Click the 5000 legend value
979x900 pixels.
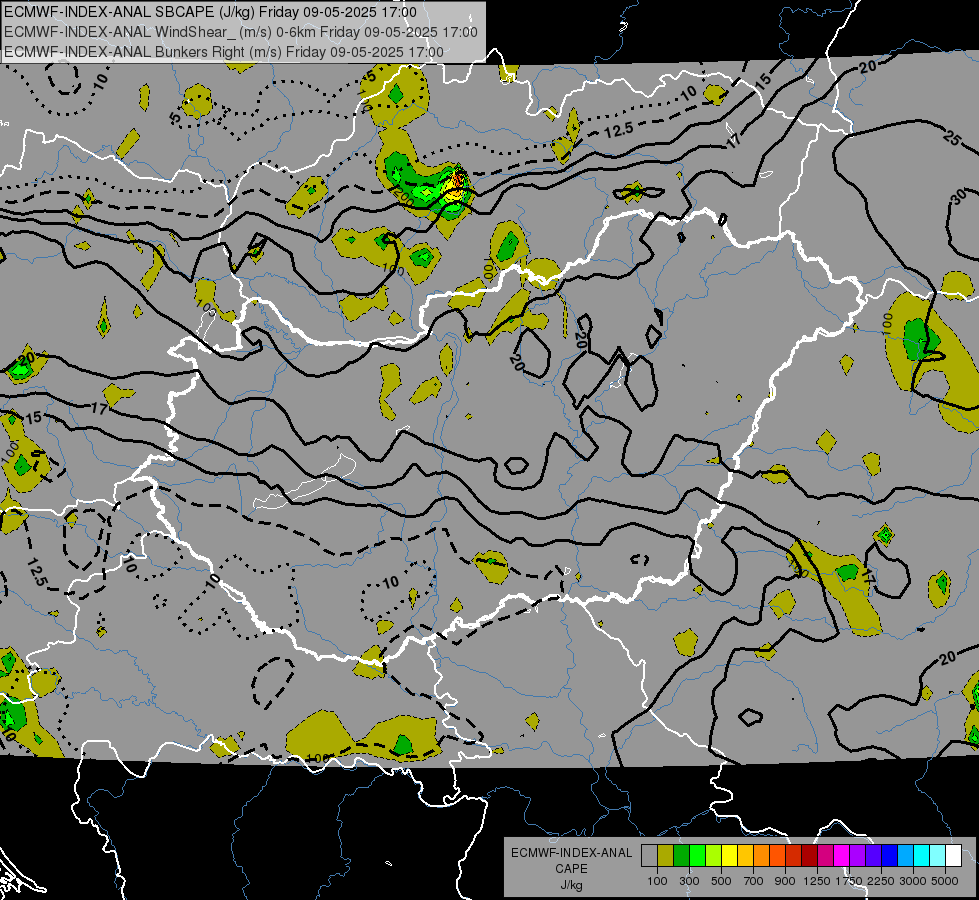pyautogui.click(x=945, y=881)
